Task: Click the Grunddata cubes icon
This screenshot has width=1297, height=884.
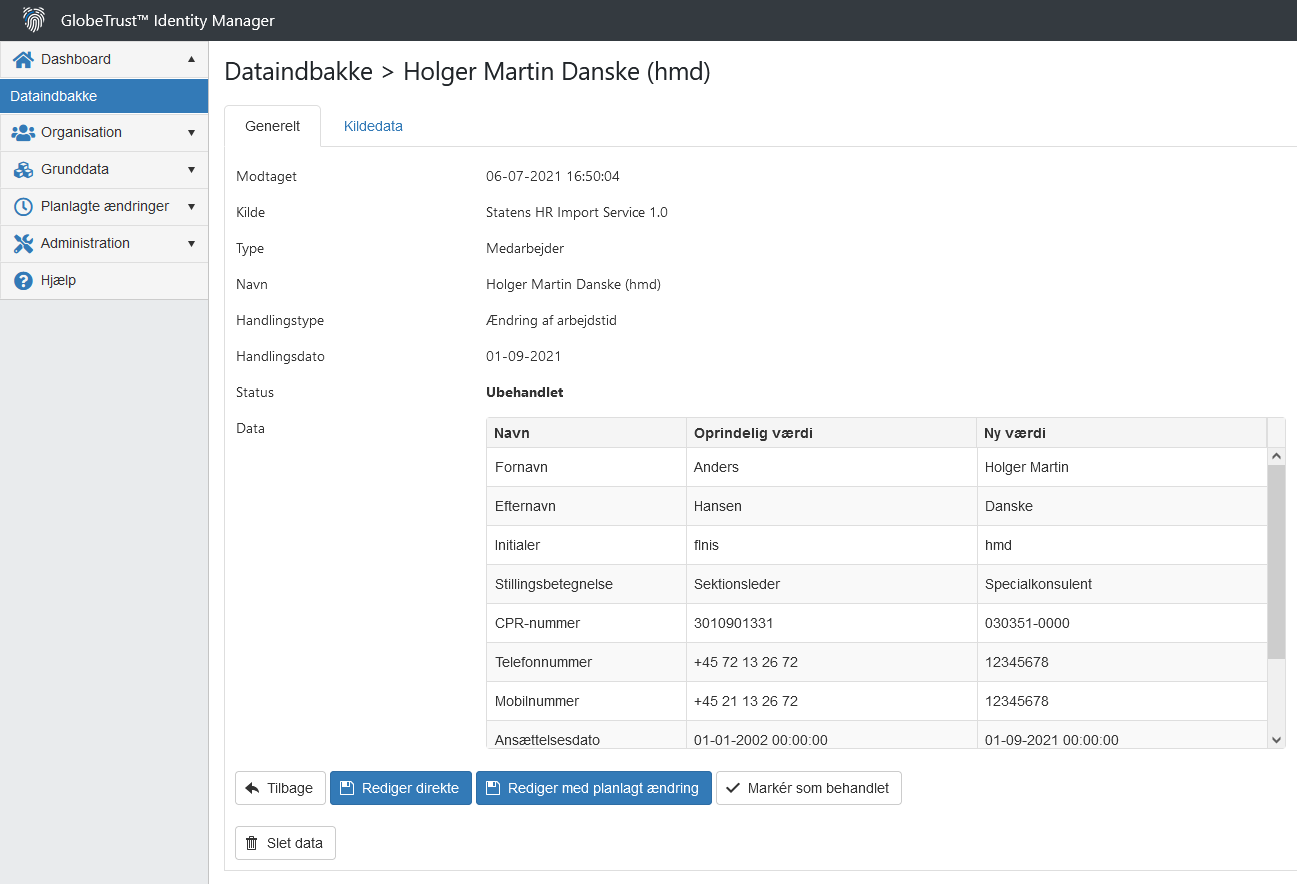Action: coord(23,170)
